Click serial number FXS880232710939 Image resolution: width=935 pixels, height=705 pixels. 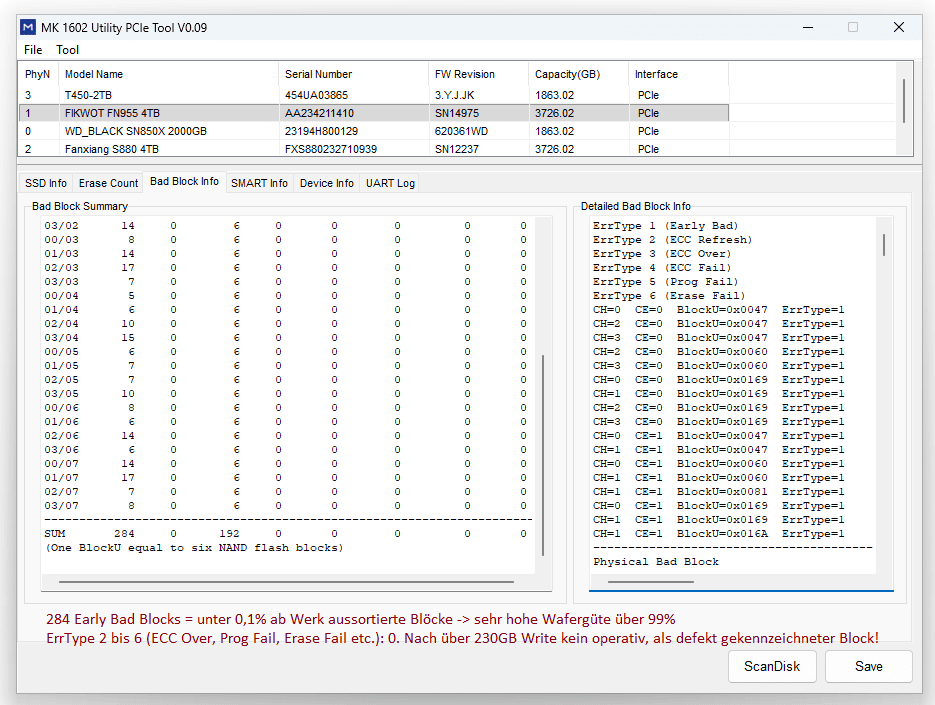pos(330,149)
